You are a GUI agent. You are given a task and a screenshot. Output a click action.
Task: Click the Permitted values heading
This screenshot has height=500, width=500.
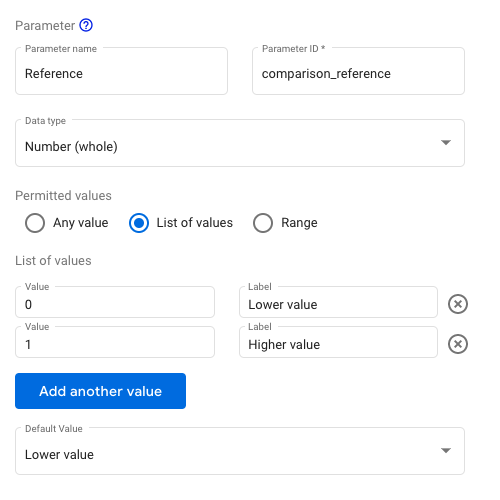coord(63,196)
